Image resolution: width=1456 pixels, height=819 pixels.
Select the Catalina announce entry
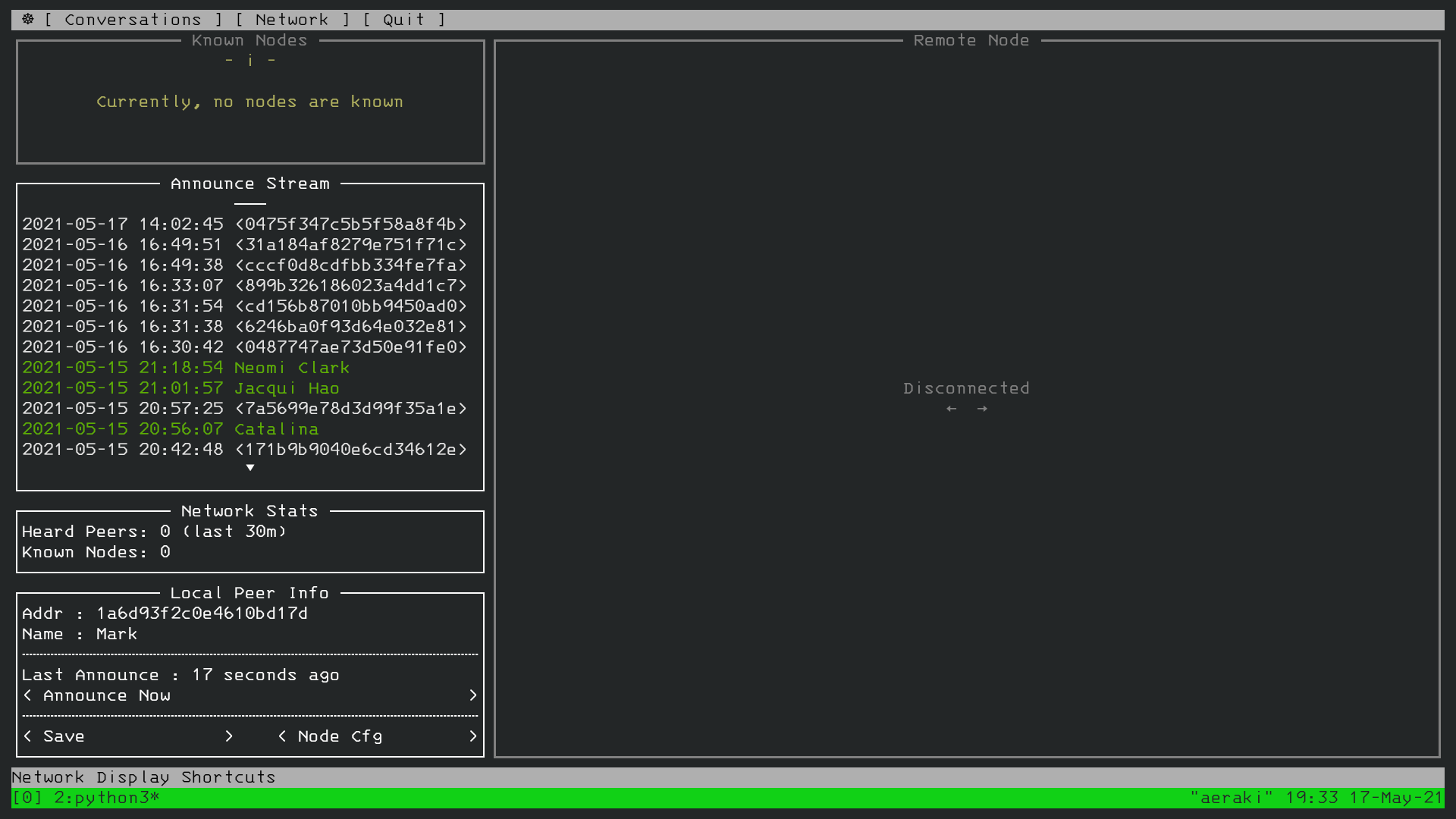(171, 429)
